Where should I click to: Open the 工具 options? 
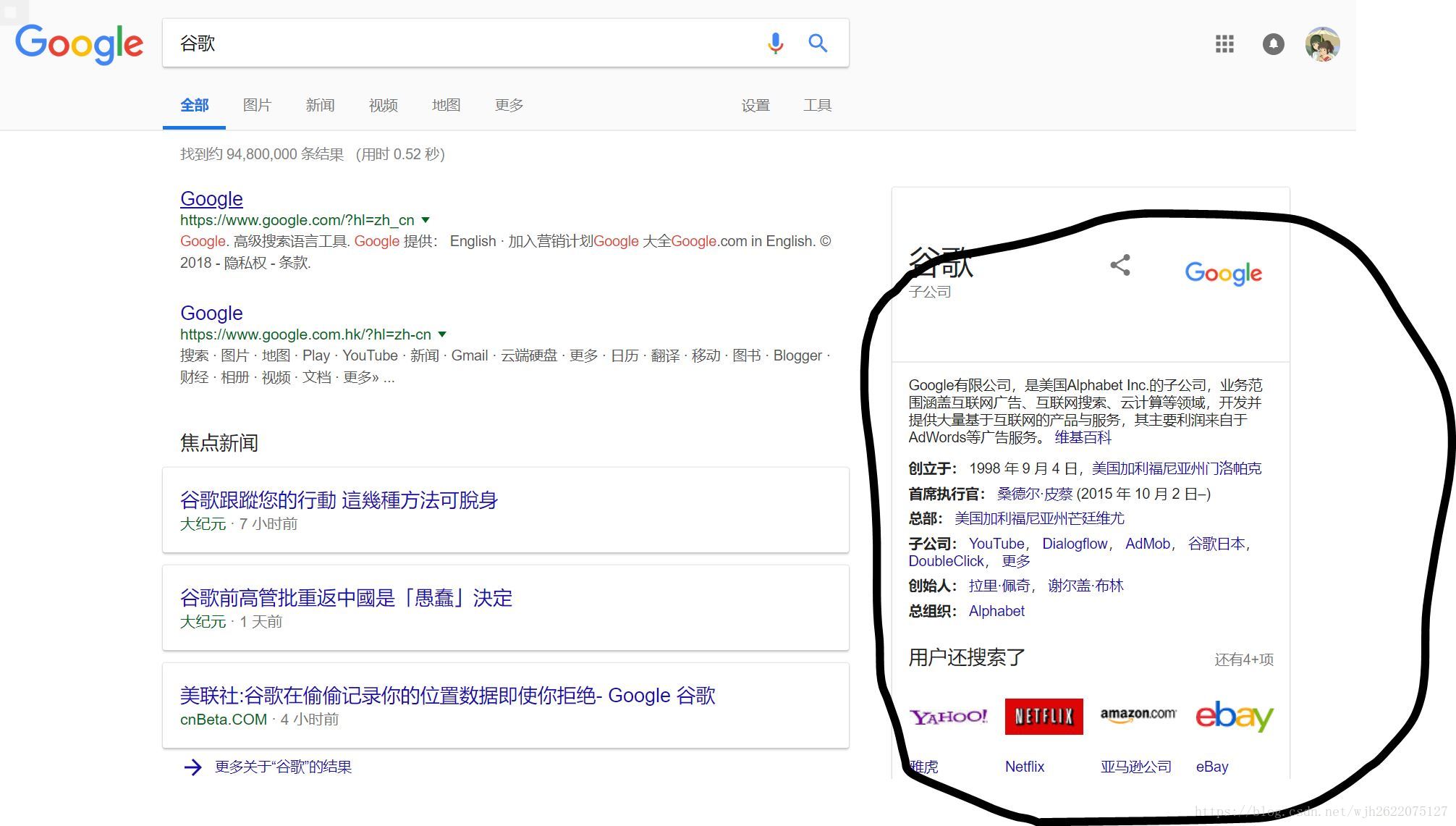click(817, 106)
